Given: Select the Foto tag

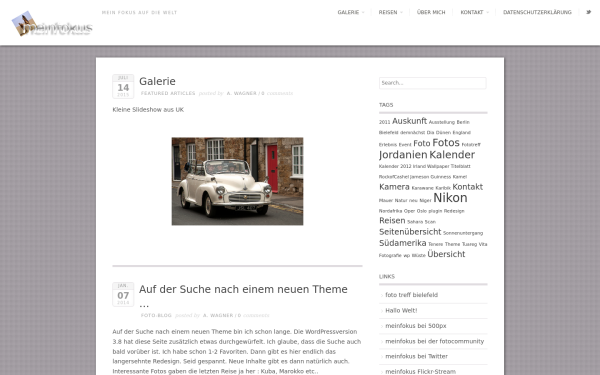Looking at the screenshot, I should (422, 143).
